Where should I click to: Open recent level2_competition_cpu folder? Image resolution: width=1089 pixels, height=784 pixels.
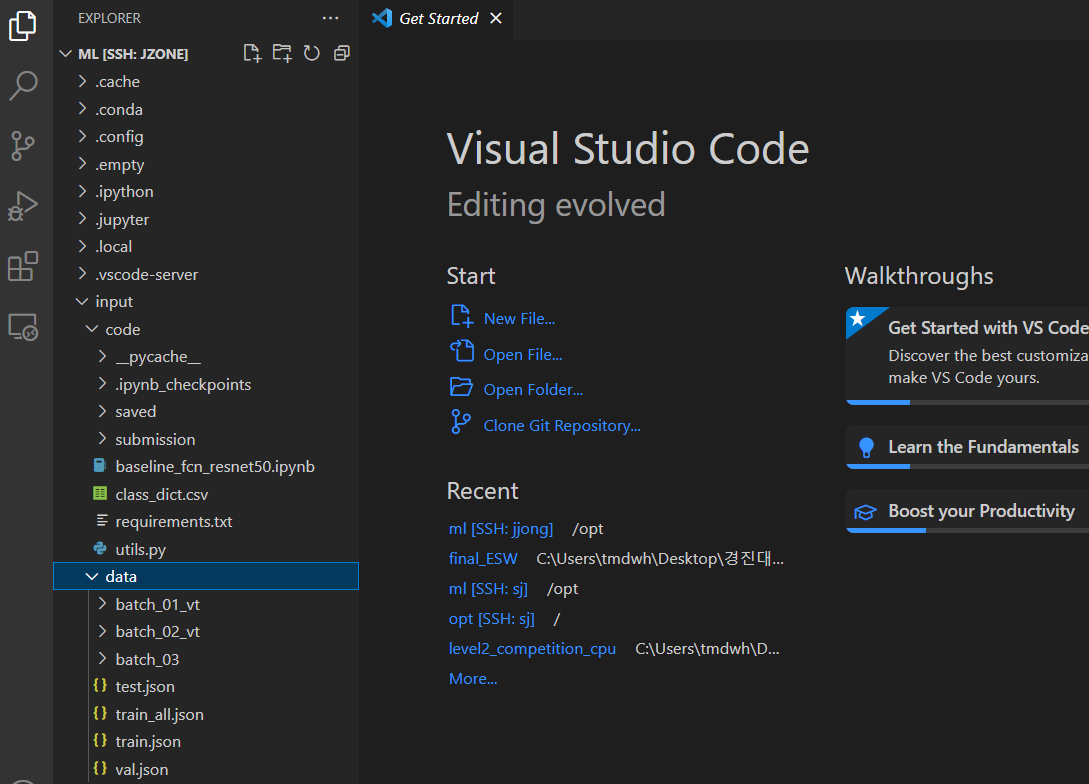click(532, 649)
